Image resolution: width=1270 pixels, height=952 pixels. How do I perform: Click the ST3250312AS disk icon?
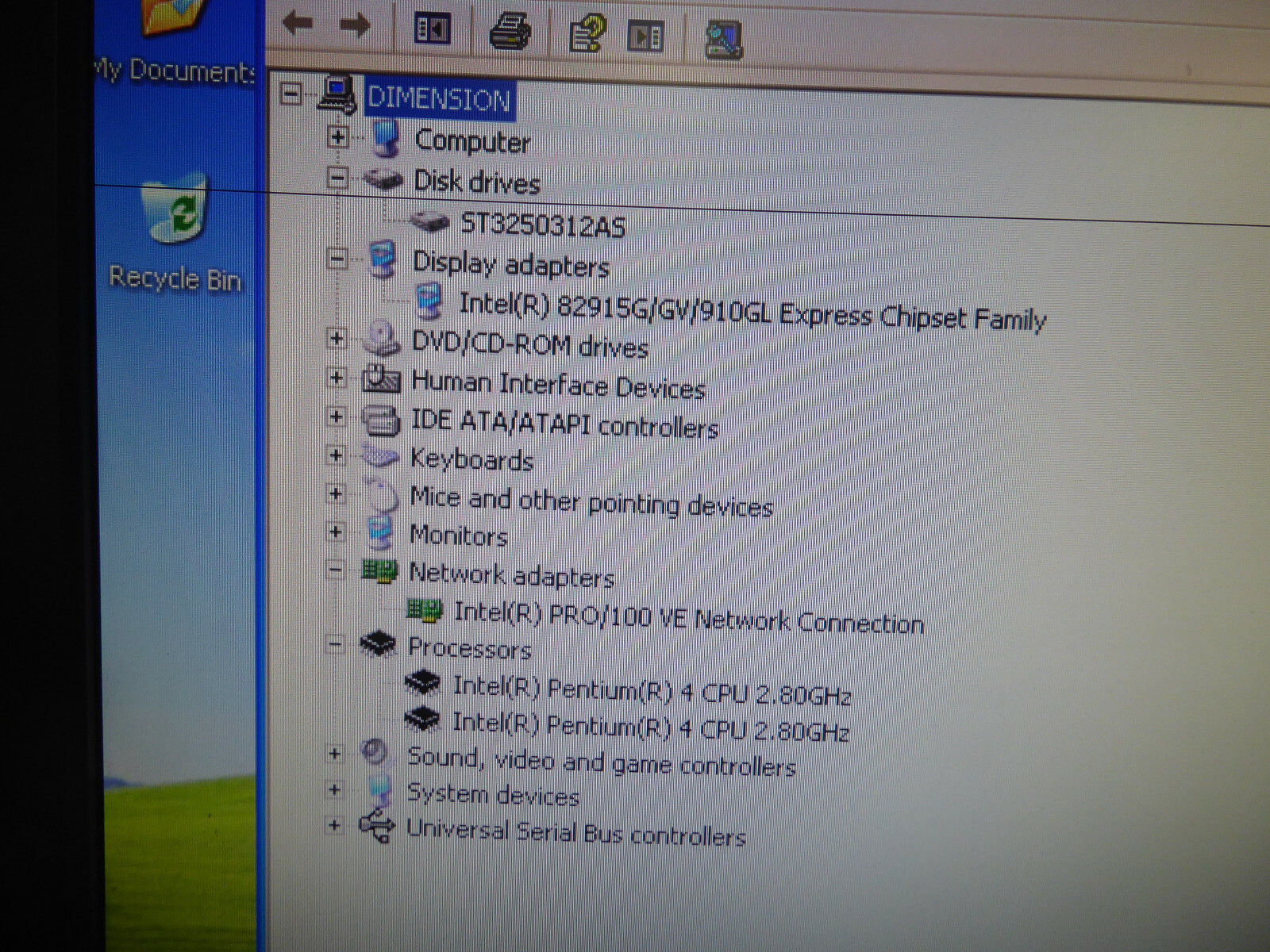(431, 221)
